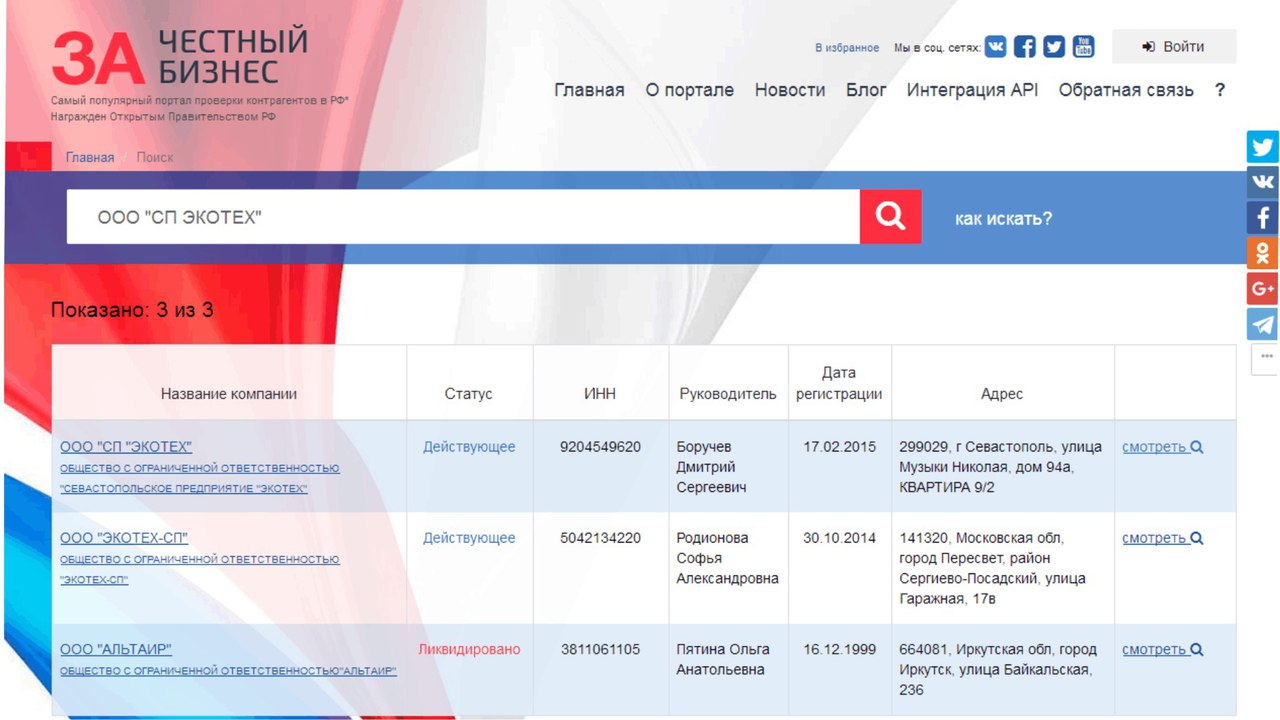
Task: Share via Telegram in side bar
Action: point(1263,324)
